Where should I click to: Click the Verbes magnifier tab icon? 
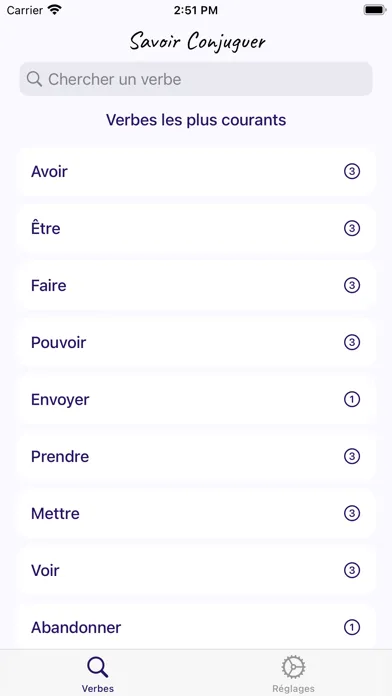(x=98, y=667)
